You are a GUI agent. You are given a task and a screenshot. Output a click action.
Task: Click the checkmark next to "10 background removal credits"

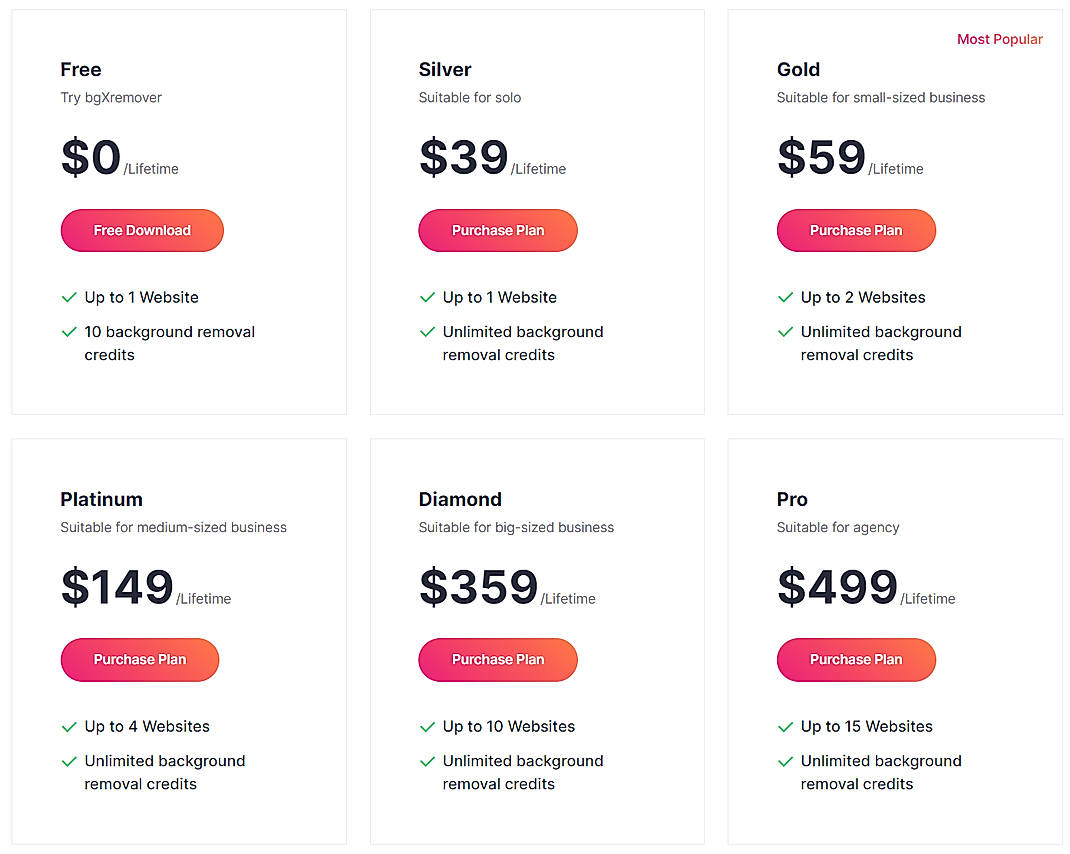[68, 332]
